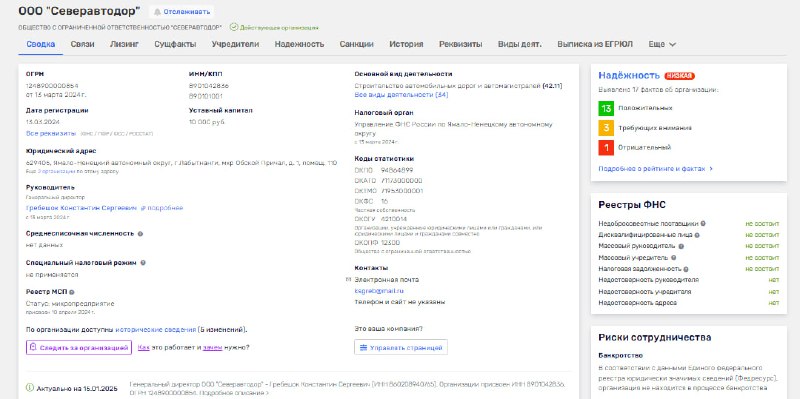Screen dimensions: 800x399
Task: Click the Уставный капитал value 10 000 руб
Action: pos(206,122)
